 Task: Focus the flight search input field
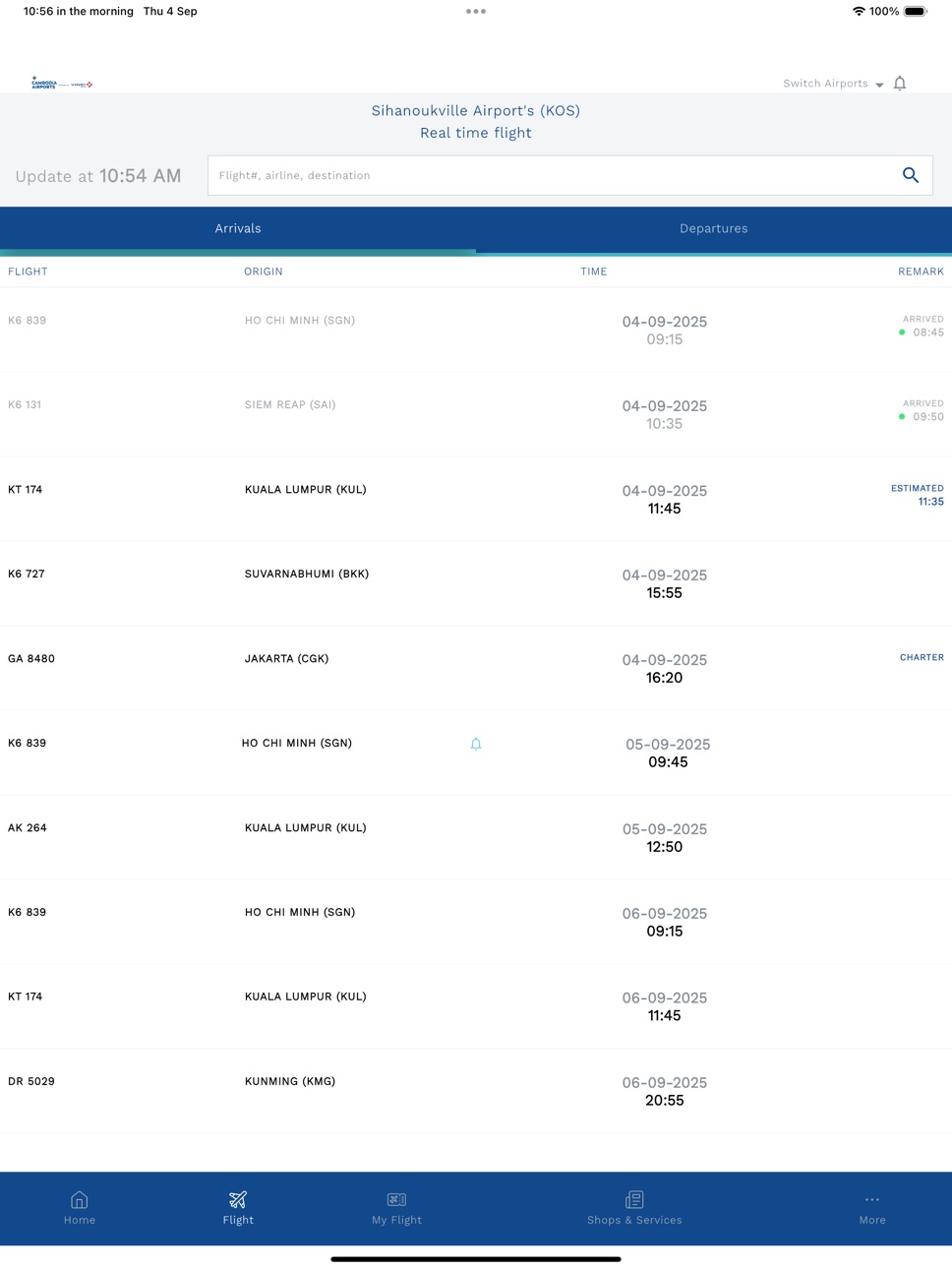tap(551, 175)
